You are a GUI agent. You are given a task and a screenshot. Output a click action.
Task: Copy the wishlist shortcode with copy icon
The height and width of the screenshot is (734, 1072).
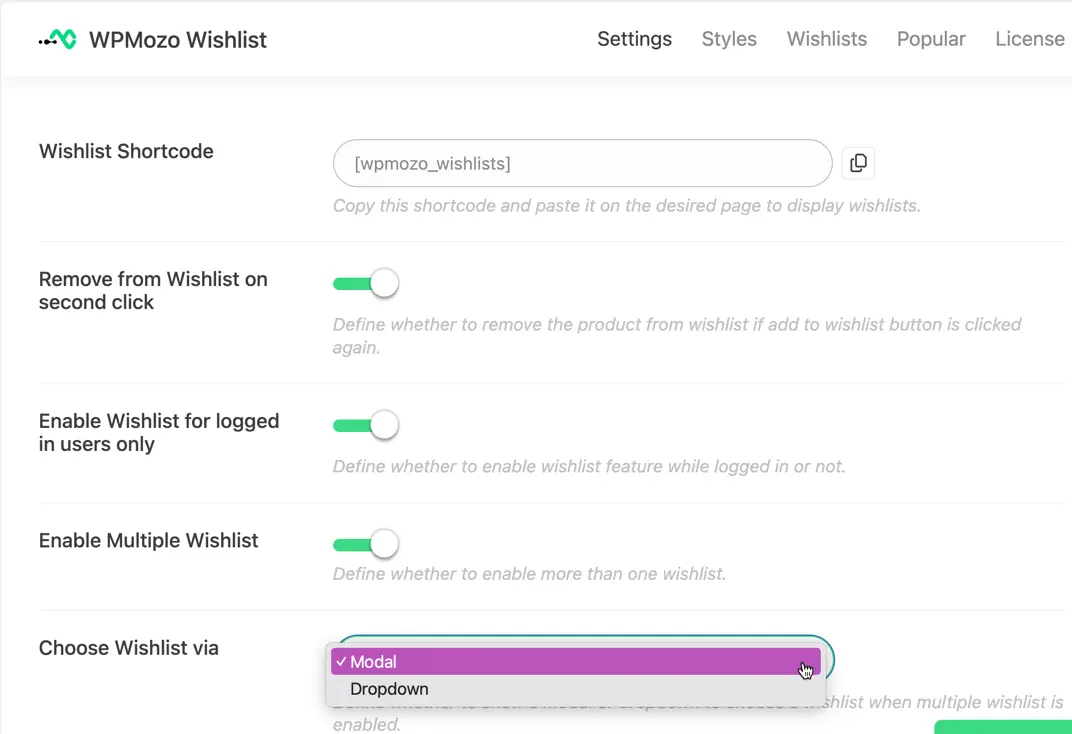pyautogui.click(x=858, y=163)
